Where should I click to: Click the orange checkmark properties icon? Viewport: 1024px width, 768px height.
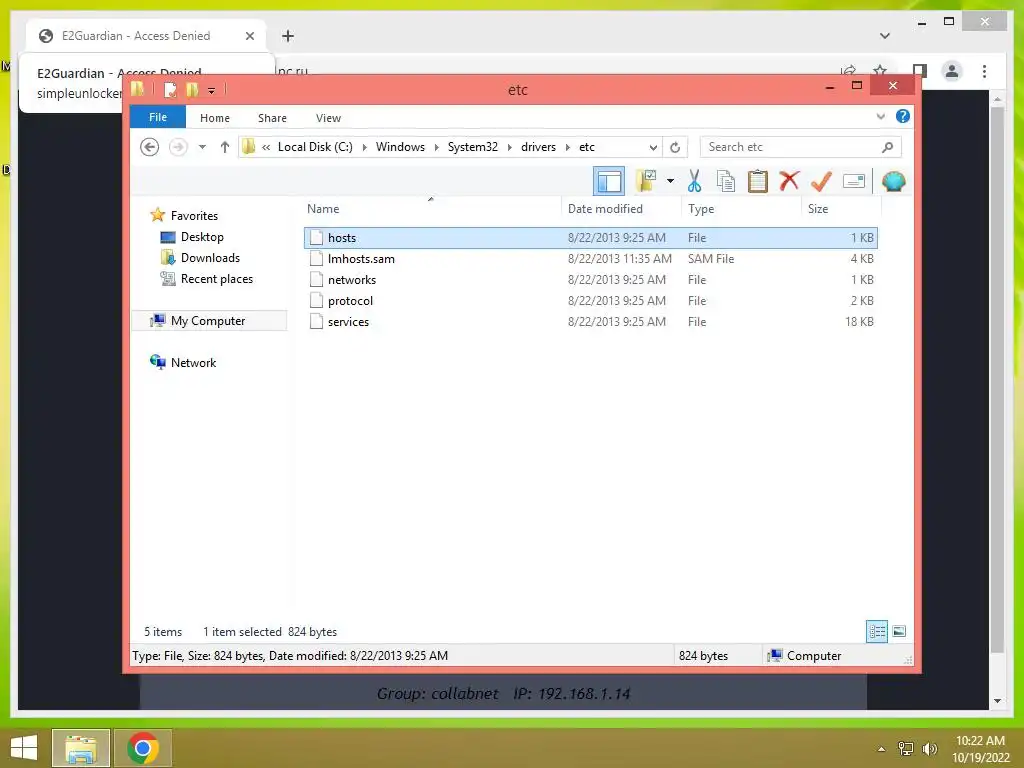click(821, 182)
